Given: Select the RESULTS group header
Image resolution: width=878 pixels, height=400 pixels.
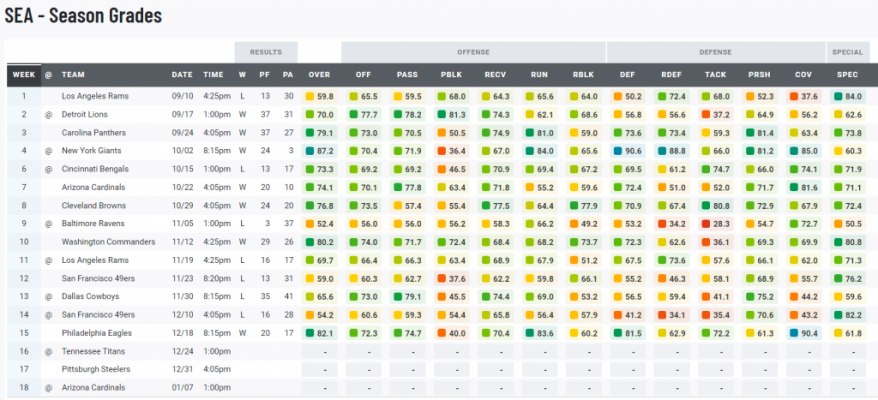Looking at the screenshot, I should coord(266,52).
